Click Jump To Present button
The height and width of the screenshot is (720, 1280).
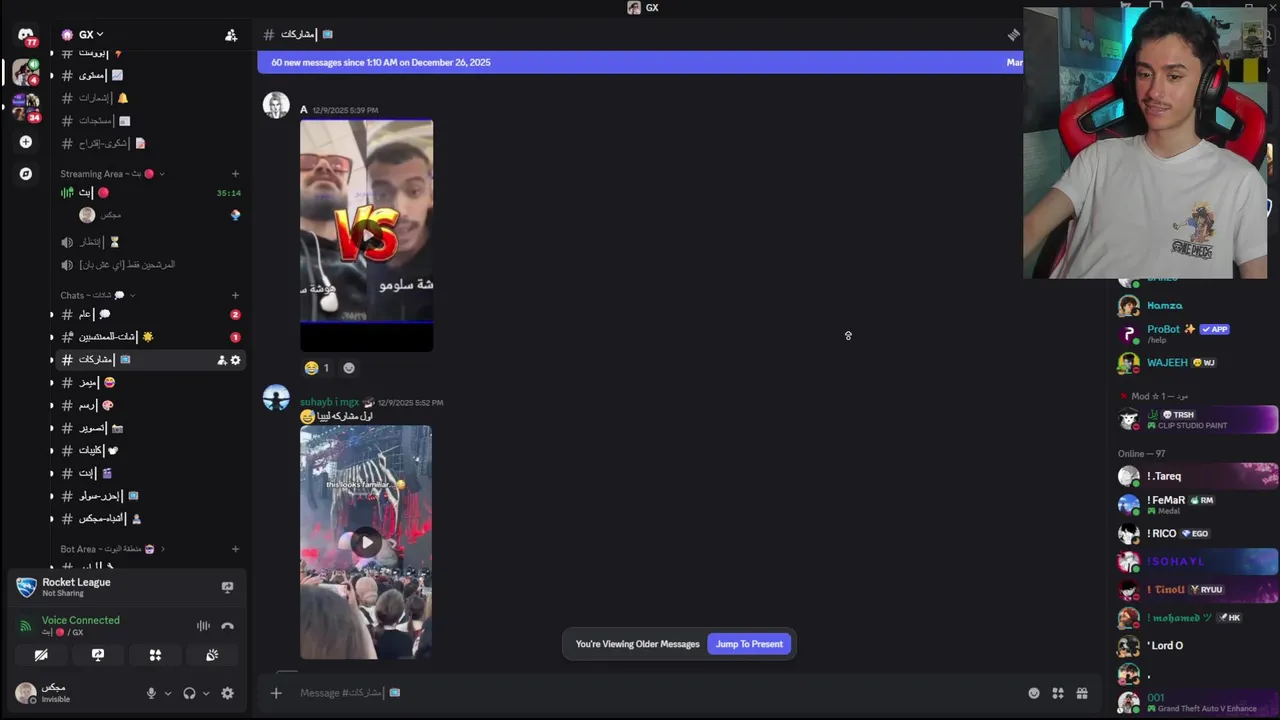[749, 644]
